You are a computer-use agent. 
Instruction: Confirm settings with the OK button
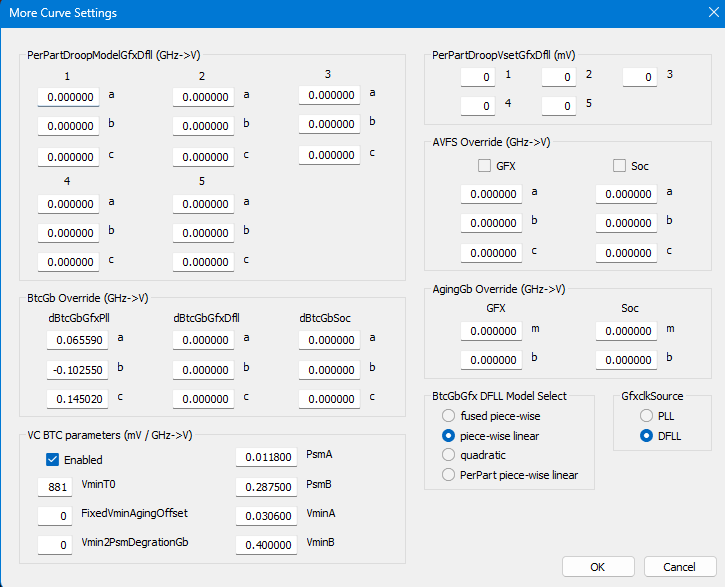click(598, 567)
